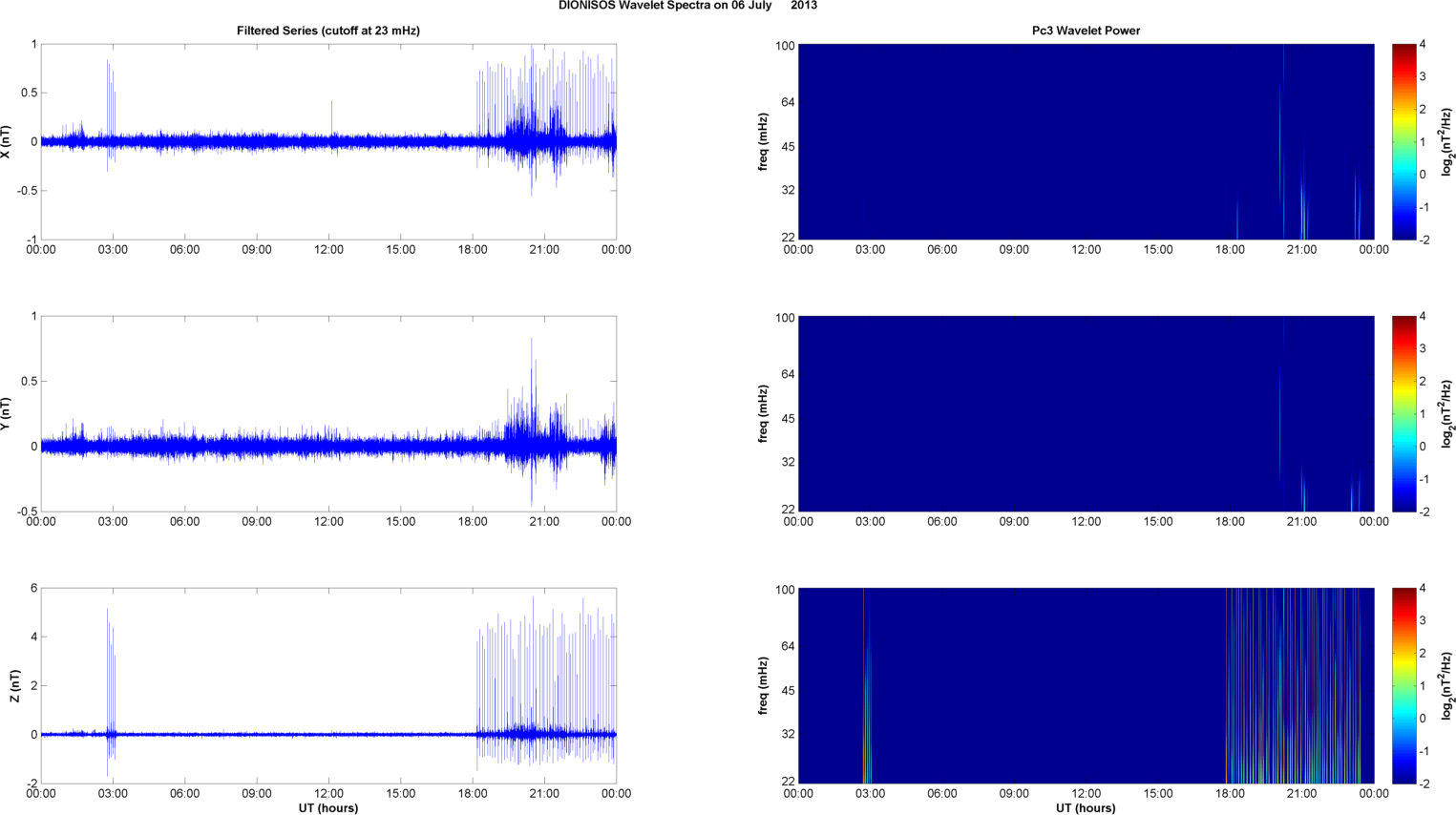Image resolution: width=1456 pixels, height=815 pixels.
Task: Click the DIONISOS Wavelet Spectra figure title
Action: [x=687, y=6]
